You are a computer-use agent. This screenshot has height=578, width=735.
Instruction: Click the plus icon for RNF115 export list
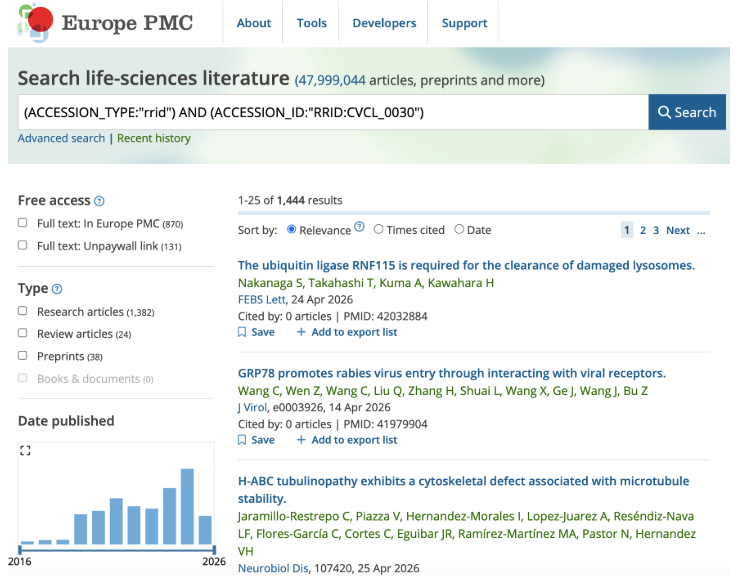click(x=301, y=332)
